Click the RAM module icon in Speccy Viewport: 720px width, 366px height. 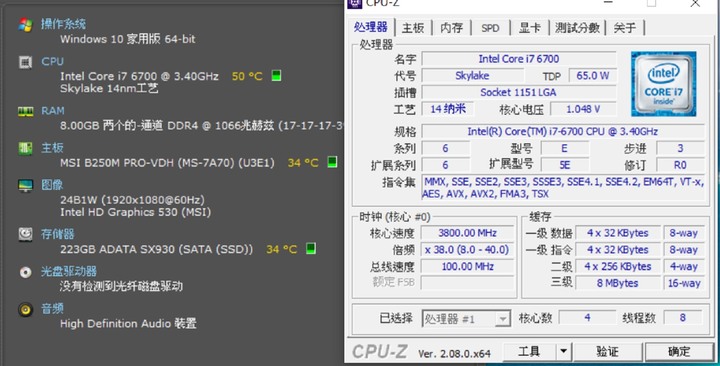coord(26,111)
